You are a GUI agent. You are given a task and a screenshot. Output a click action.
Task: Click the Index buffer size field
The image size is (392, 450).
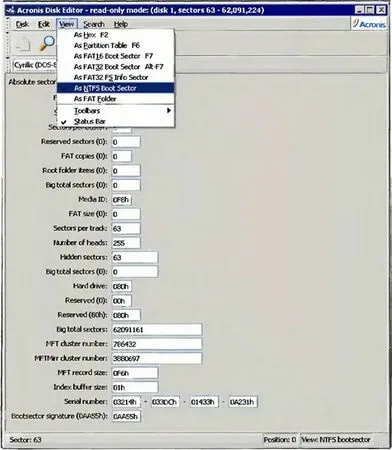click(135, 387)
